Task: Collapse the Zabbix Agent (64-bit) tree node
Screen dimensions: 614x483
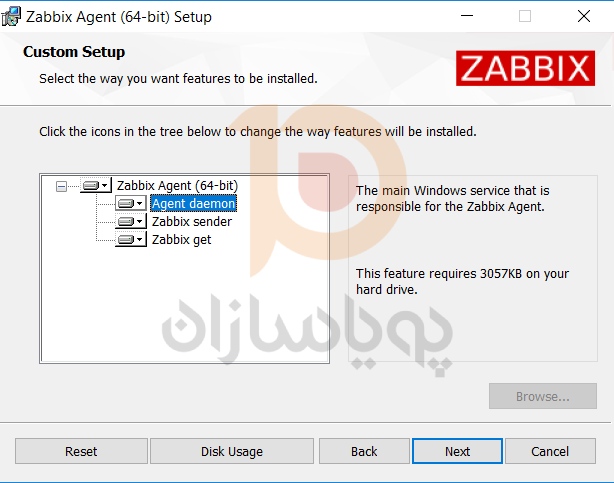Action: tap(61, 186)
